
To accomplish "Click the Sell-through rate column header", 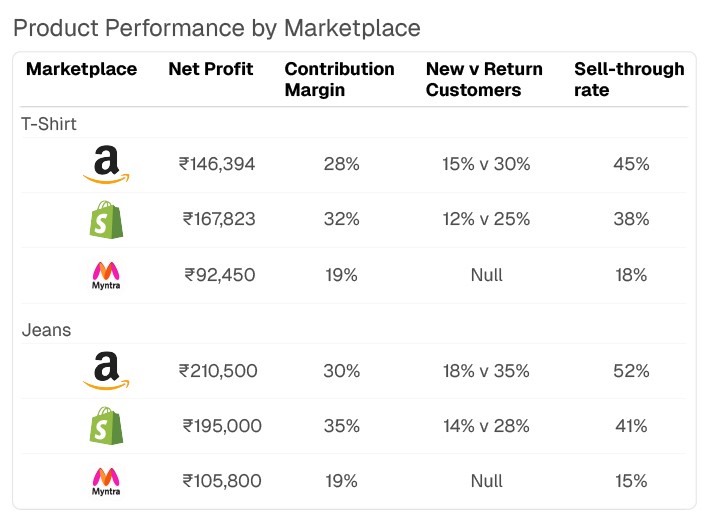I will (x=629, y=79).
